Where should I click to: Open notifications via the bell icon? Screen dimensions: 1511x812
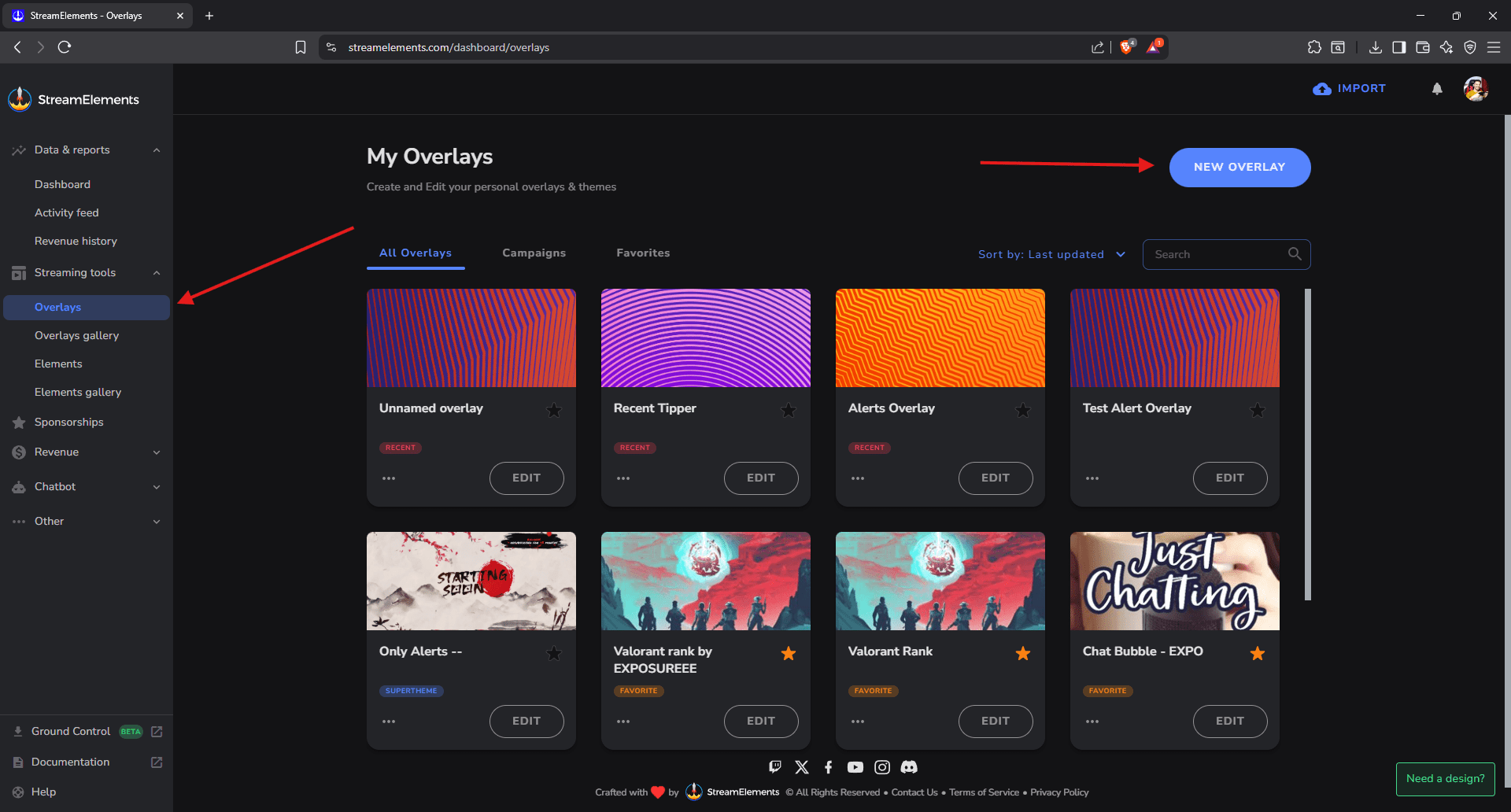pos(1437,89)
